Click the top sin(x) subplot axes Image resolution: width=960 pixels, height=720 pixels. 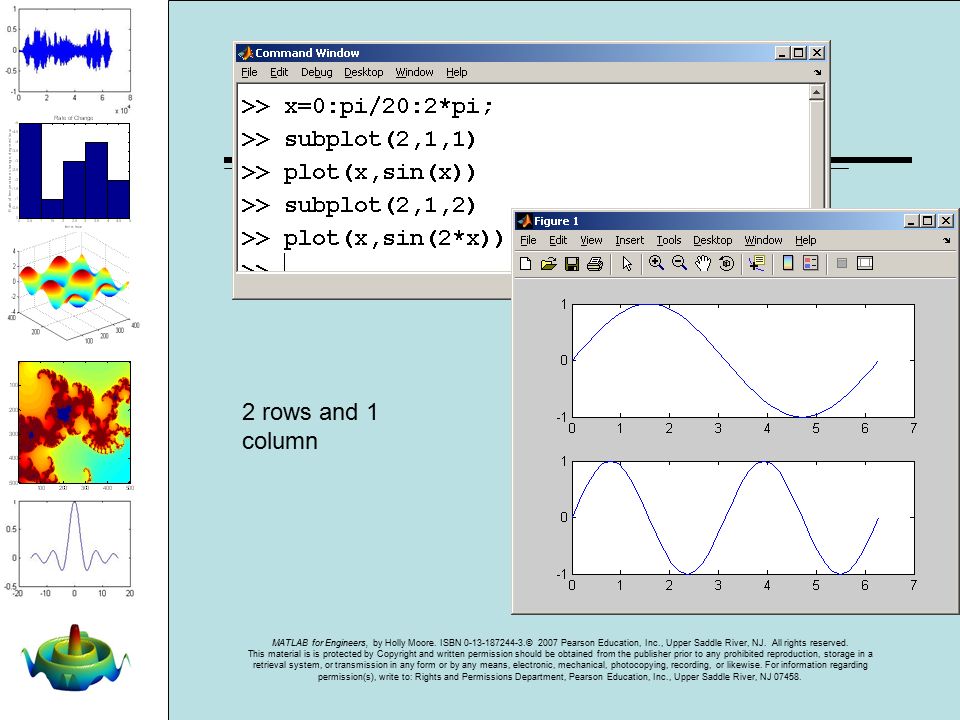743,361
